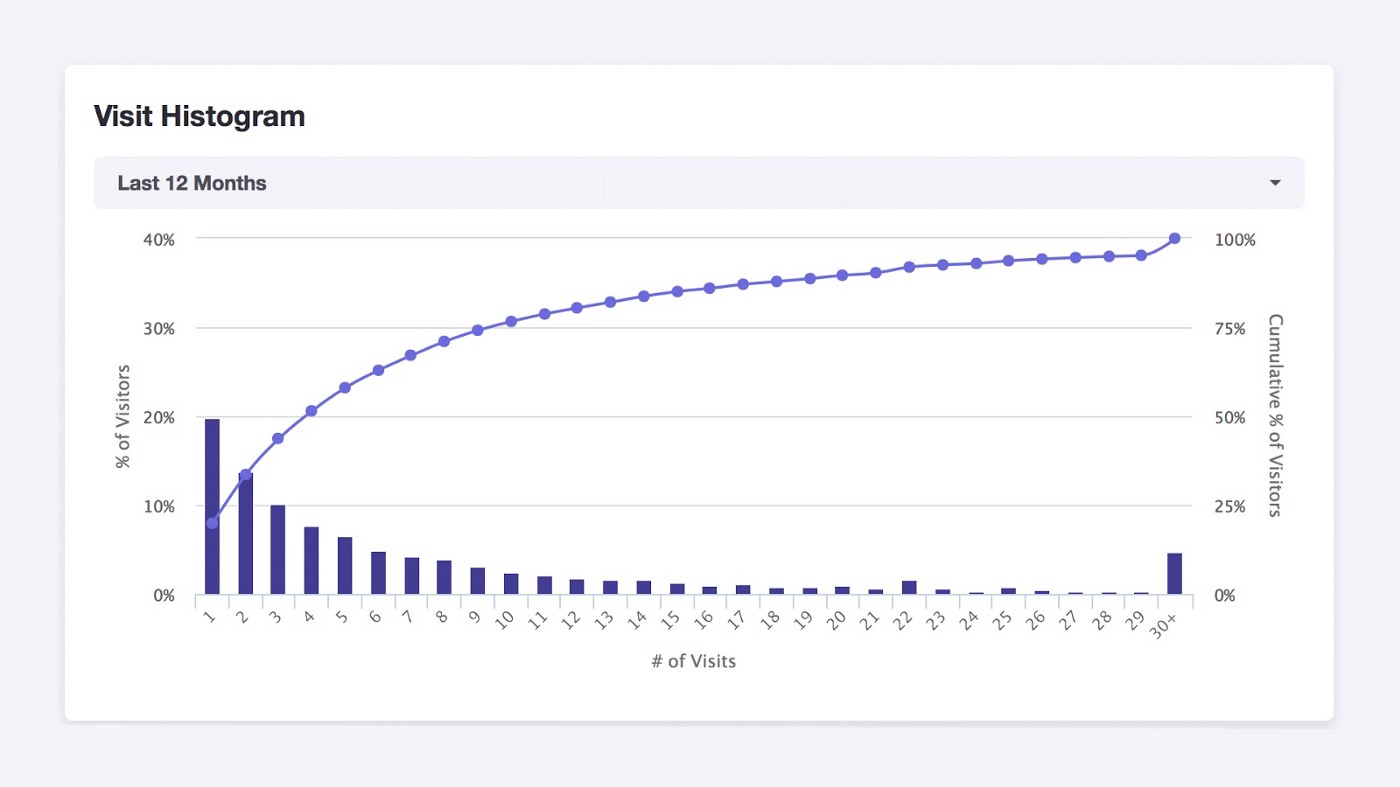Click the '# of Visits' axis label
The height and width of the screenshot is (787, 1400).
(x=692, y=661)
